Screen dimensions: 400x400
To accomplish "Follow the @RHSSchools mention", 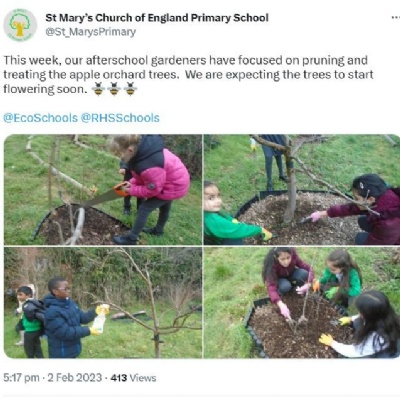I will 120,118.
